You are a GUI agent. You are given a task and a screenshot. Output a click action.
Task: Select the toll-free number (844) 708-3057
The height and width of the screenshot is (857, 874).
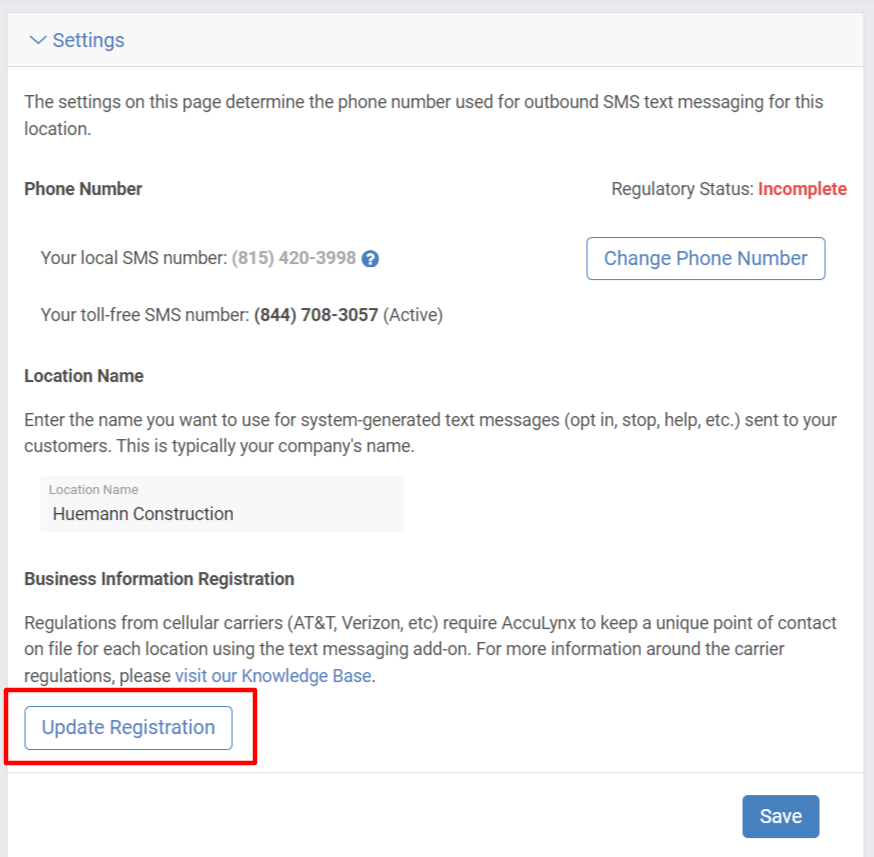[316, 315]
